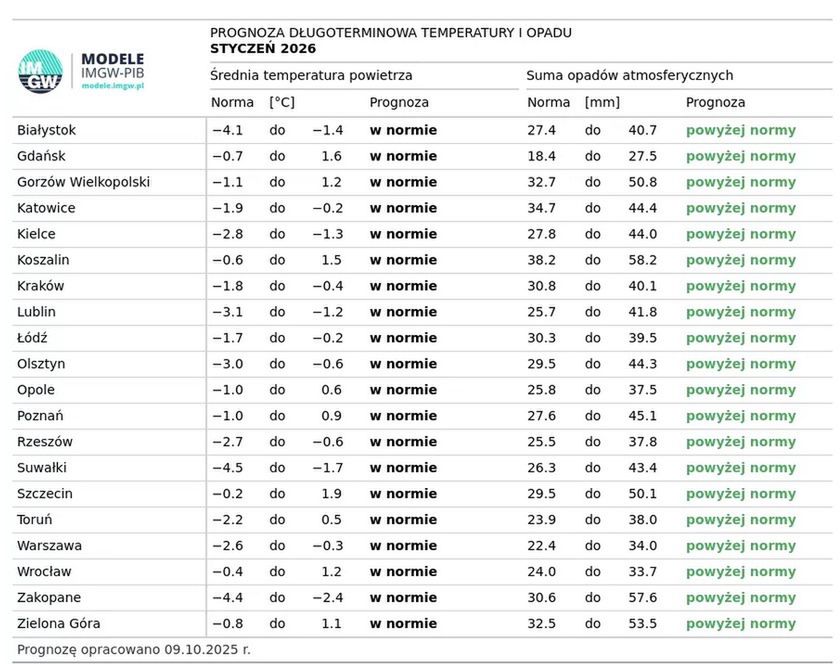Click the Opole city label
The image size is (840, 664).
tap(36, 390)
